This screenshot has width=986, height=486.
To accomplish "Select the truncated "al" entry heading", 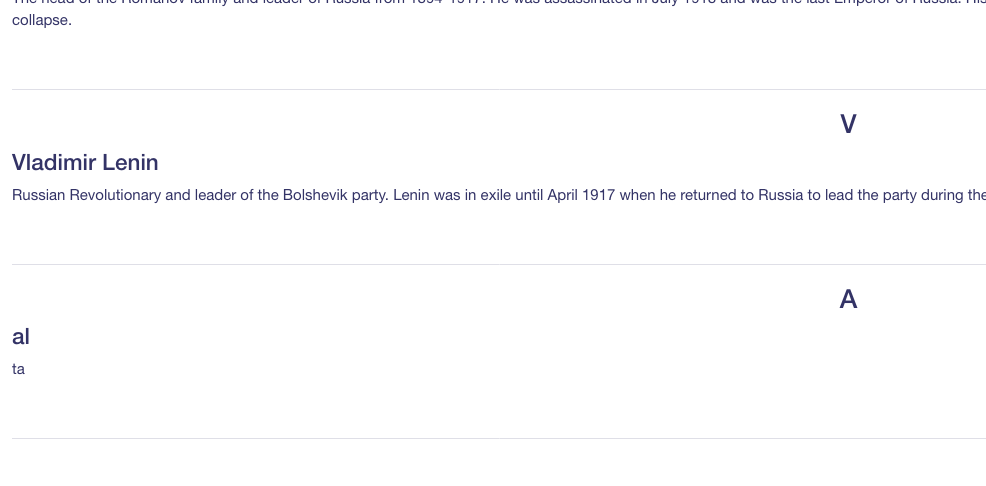I will tap(21, 337).
